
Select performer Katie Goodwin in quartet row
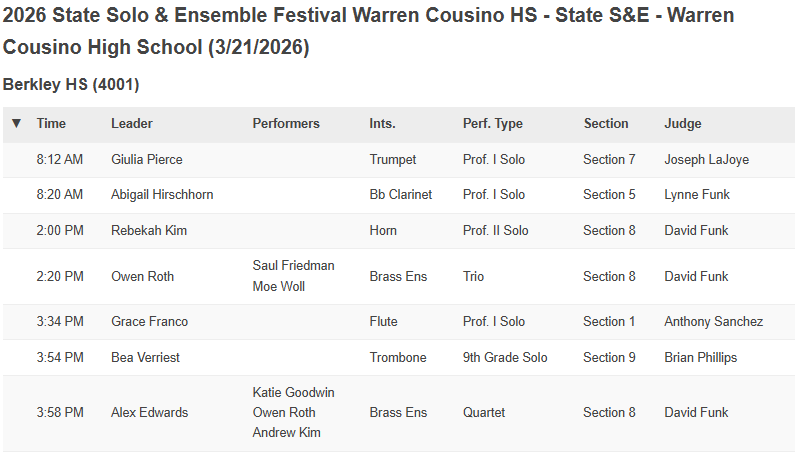tap(294, 392)
